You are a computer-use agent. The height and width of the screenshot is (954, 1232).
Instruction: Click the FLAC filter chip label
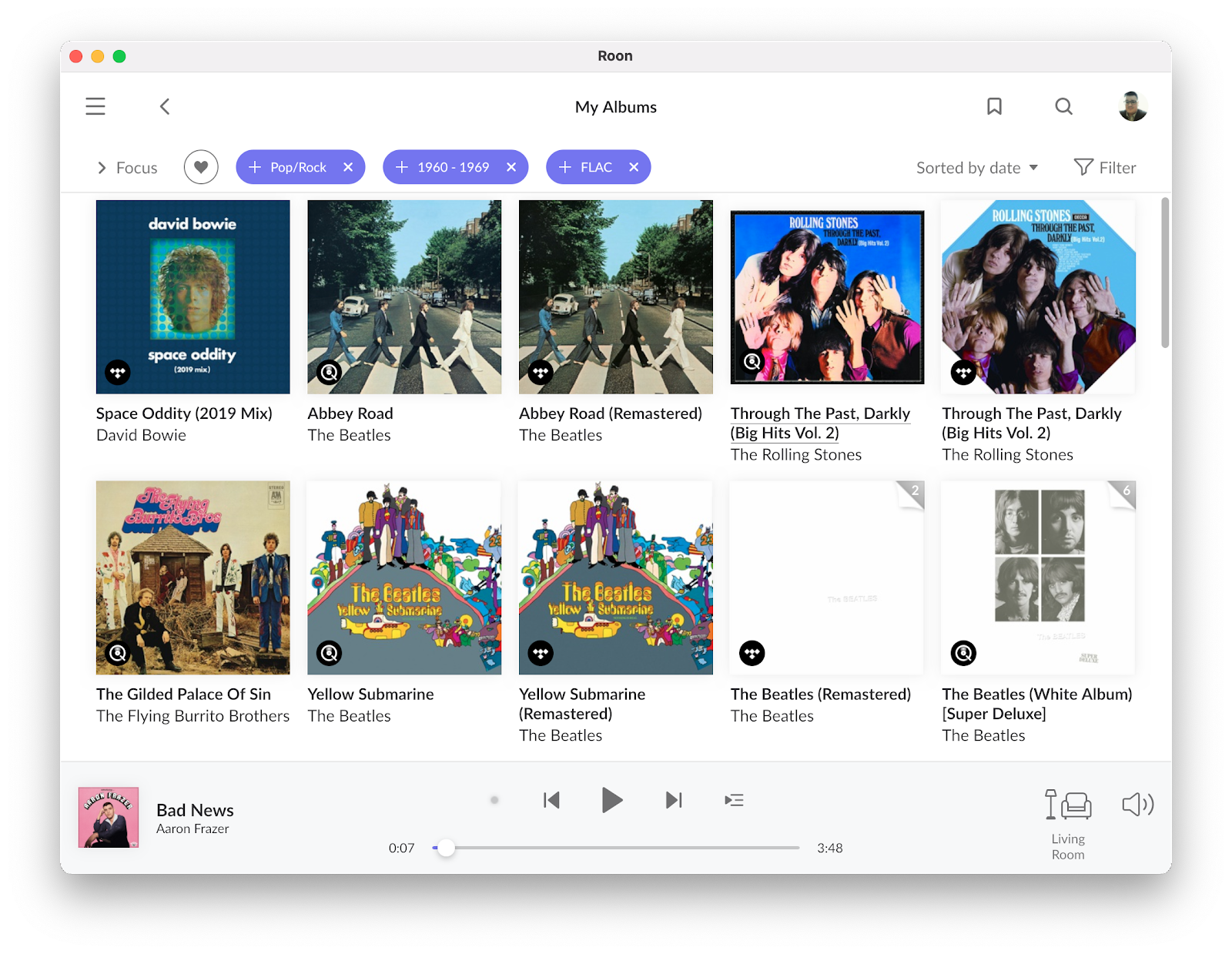(x=597, y=167)
